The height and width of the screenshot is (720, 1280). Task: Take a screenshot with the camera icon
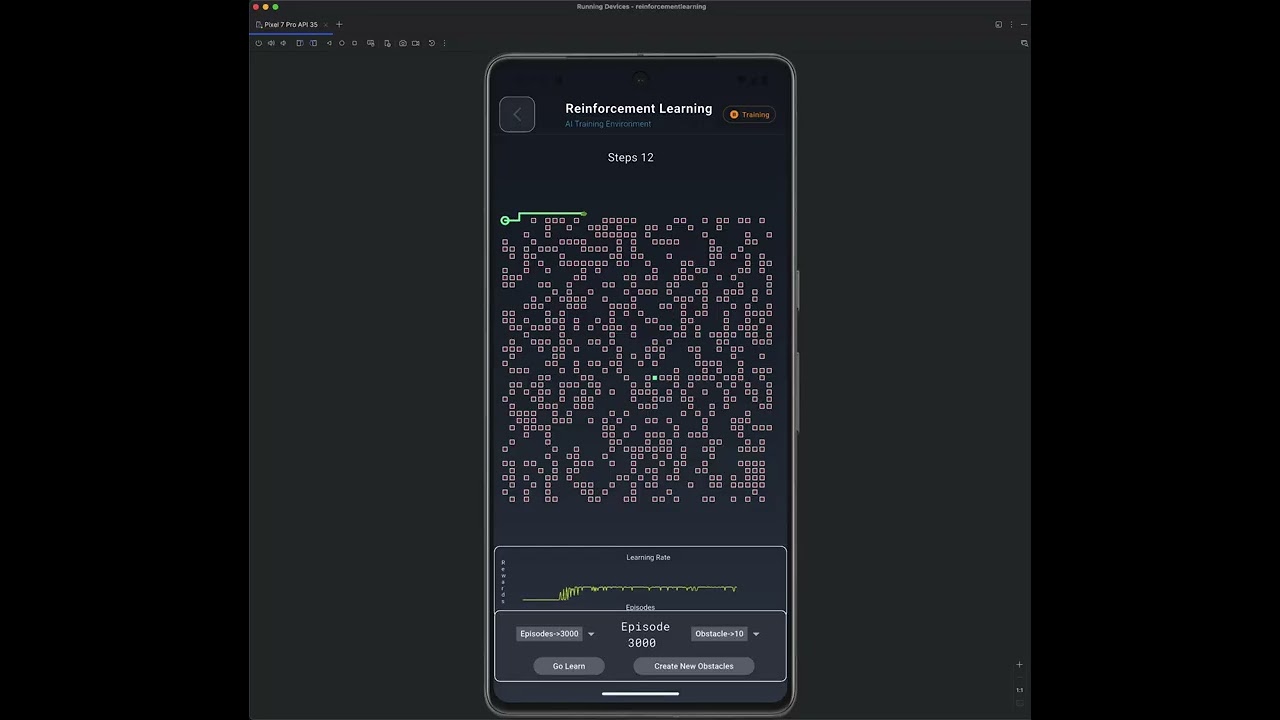pos(403,43)
